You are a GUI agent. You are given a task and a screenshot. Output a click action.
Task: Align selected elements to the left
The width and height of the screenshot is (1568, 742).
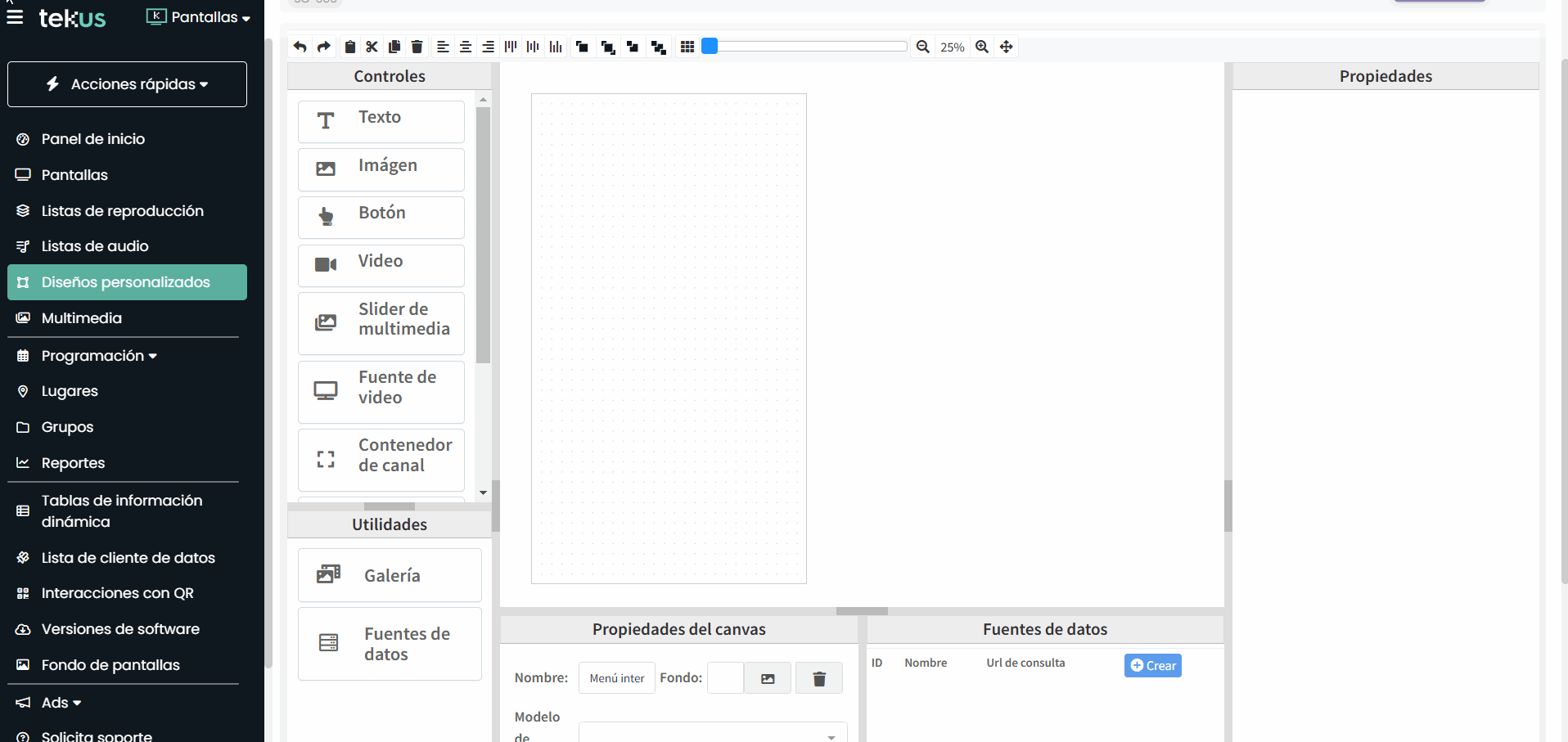443,47
